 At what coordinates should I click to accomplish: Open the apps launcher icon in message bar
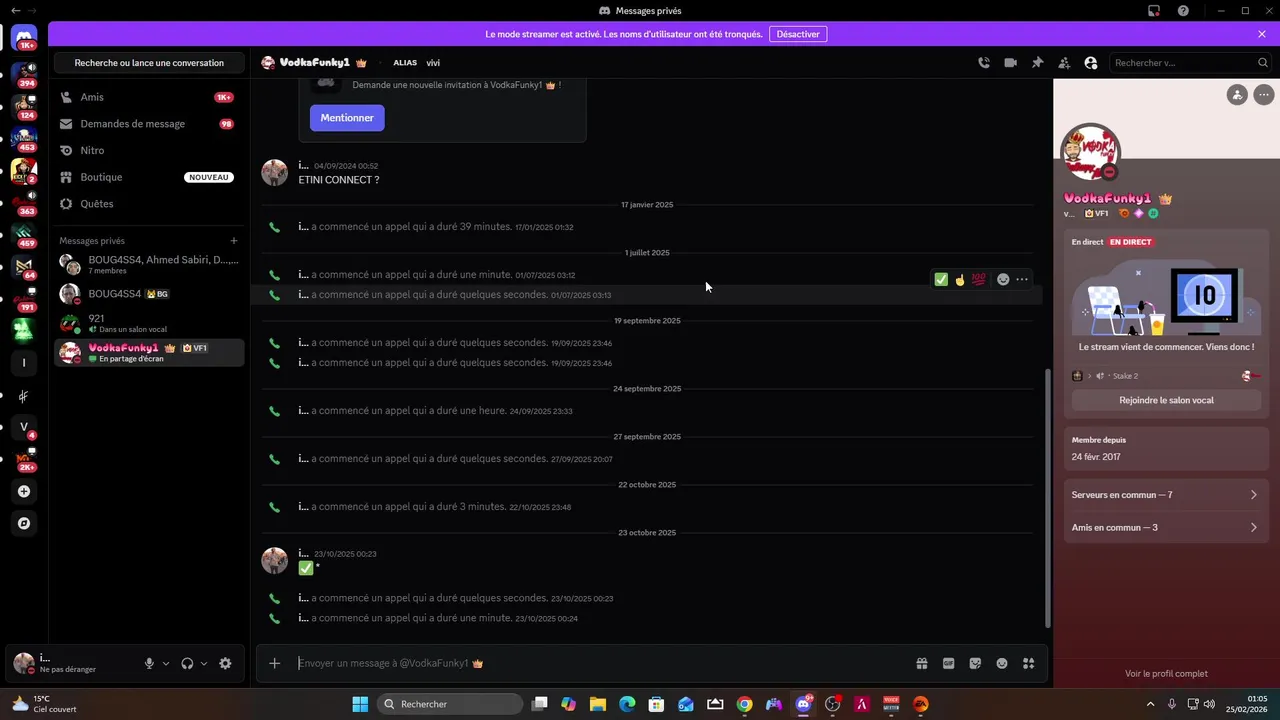click(1028, 663)
